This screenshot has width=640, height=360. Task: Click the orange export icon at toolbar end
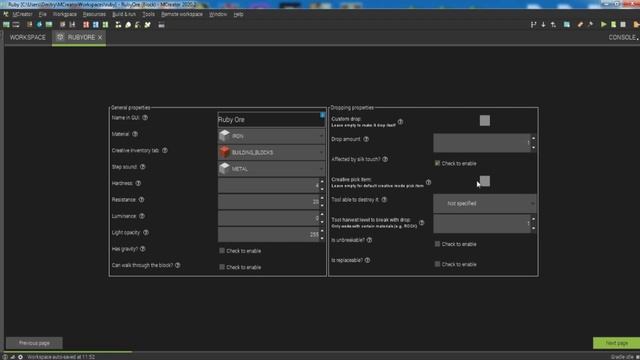(x=636, y=24)
